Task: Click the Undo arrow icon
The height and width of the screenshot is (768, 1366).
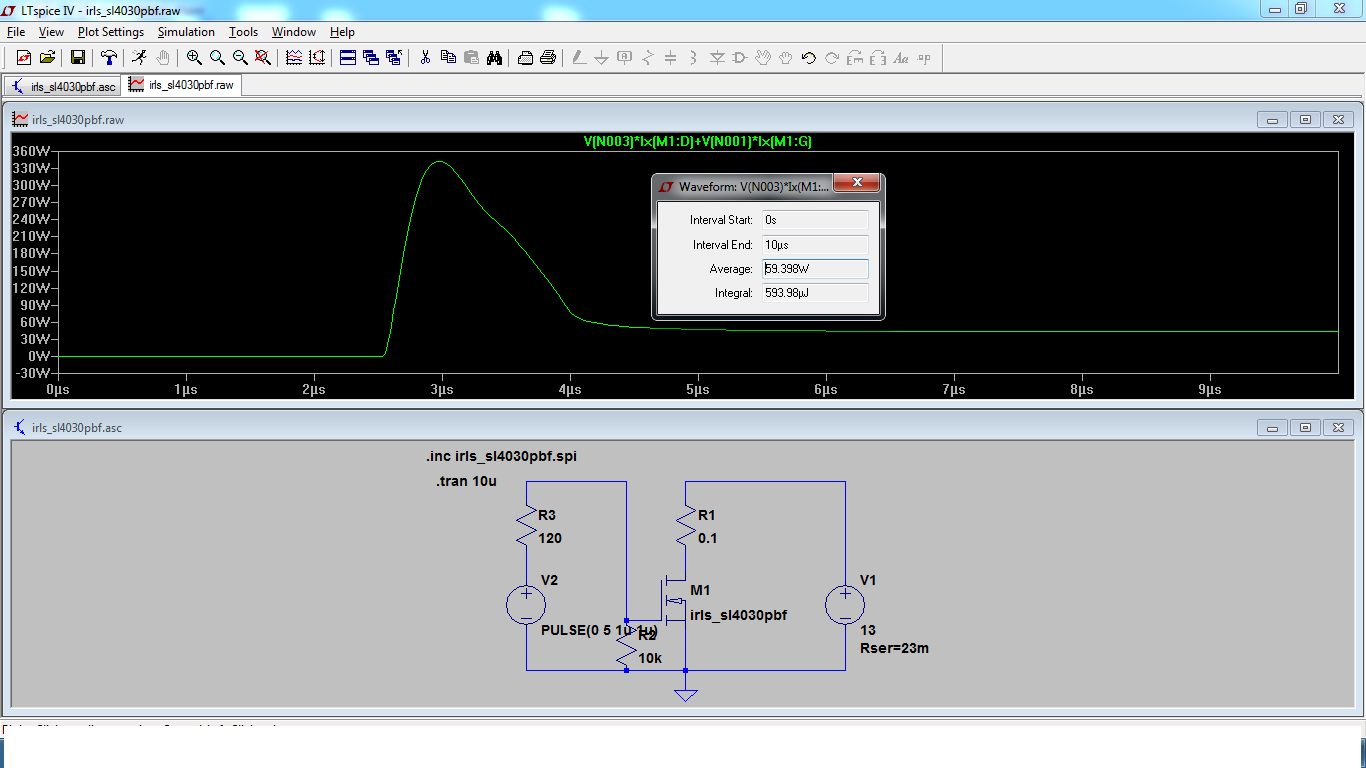Action: [809, 58]
